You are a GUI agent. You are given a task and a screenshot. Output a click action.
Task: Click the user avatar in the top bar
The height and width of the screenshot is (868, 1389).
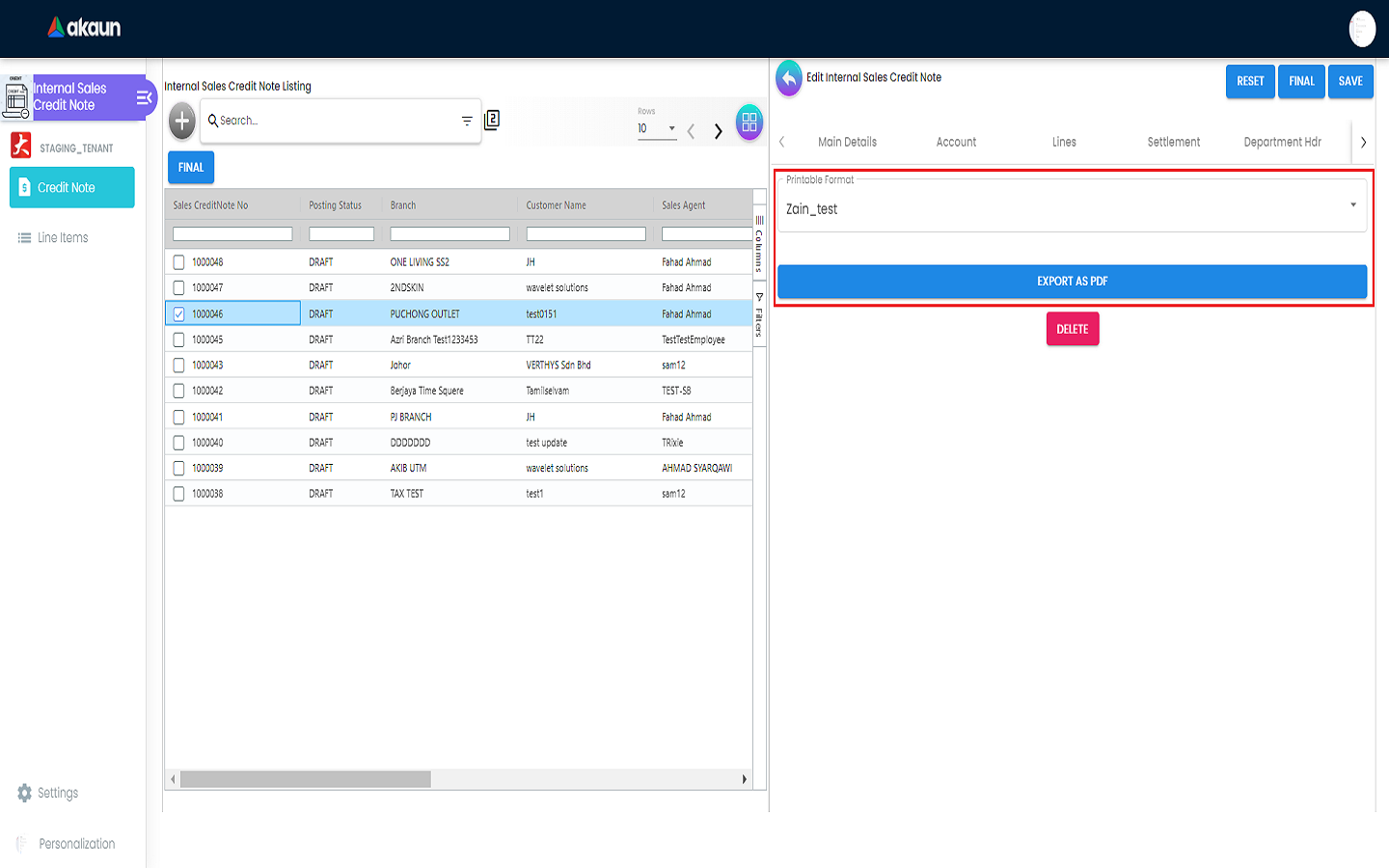coord(1361,29)
